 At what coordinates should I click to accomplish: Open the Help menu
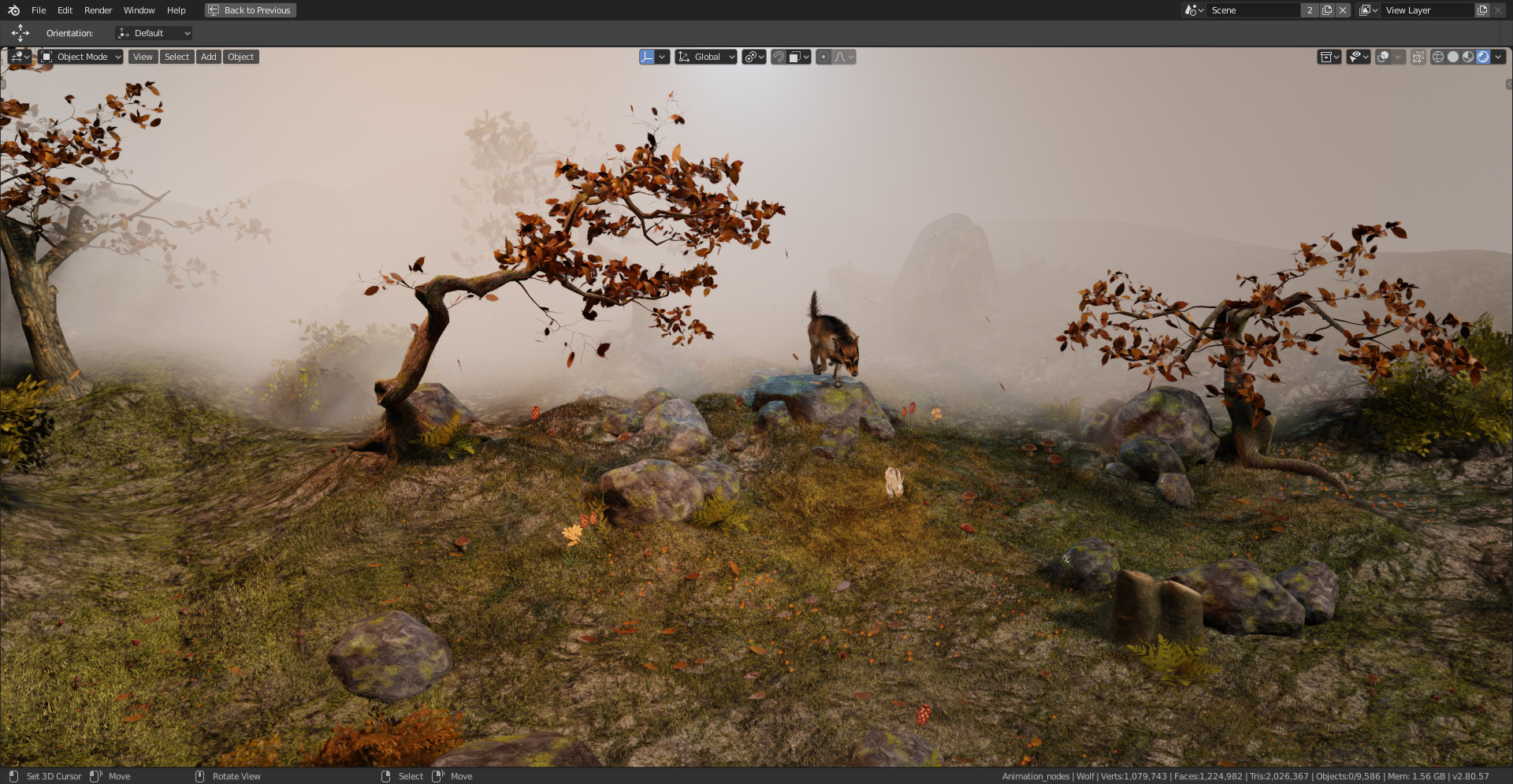pyautogui.click(x=177, y=10)
